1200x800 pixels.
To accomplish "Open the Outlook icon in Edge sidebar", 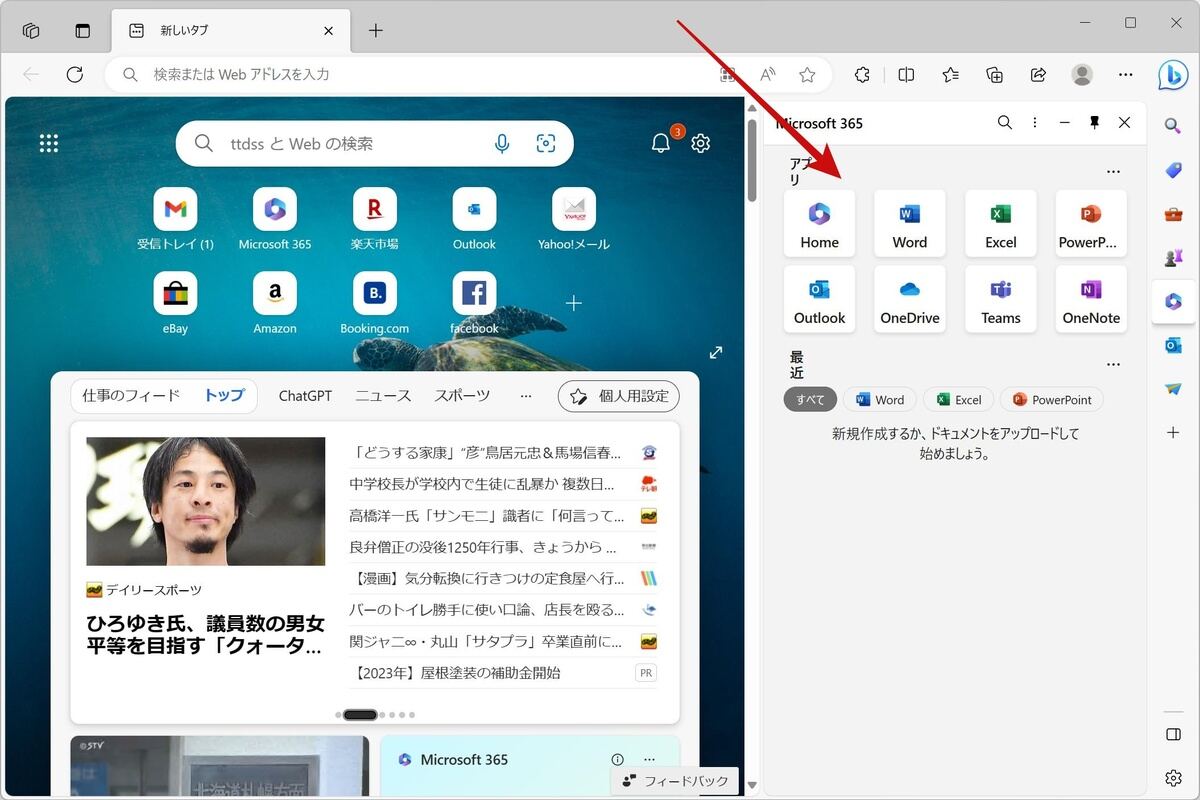I will [1173, 345].
